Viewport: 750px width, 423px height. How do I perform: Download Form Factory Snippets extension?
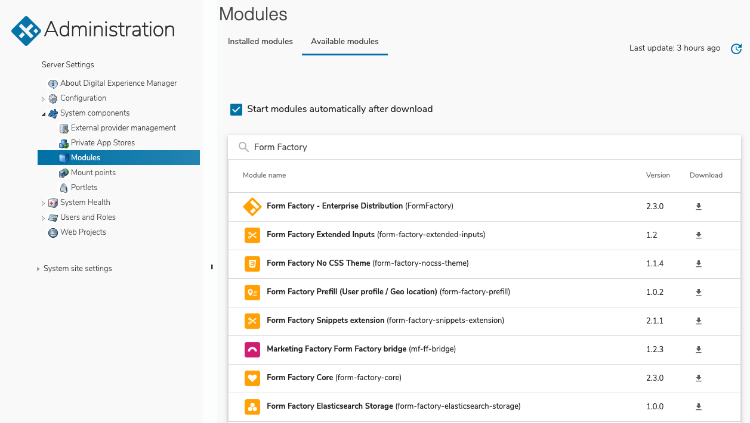698,321
